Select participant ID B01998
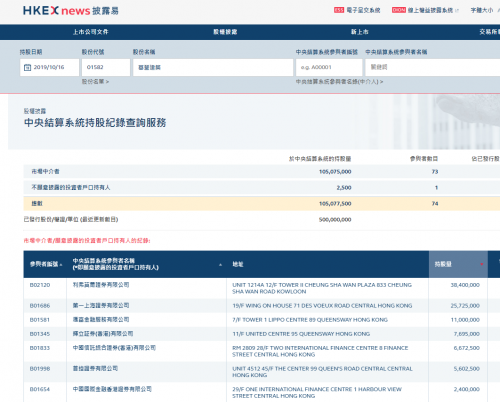The height and width of the screenshot is (402, 500). (x=40, y=369)
